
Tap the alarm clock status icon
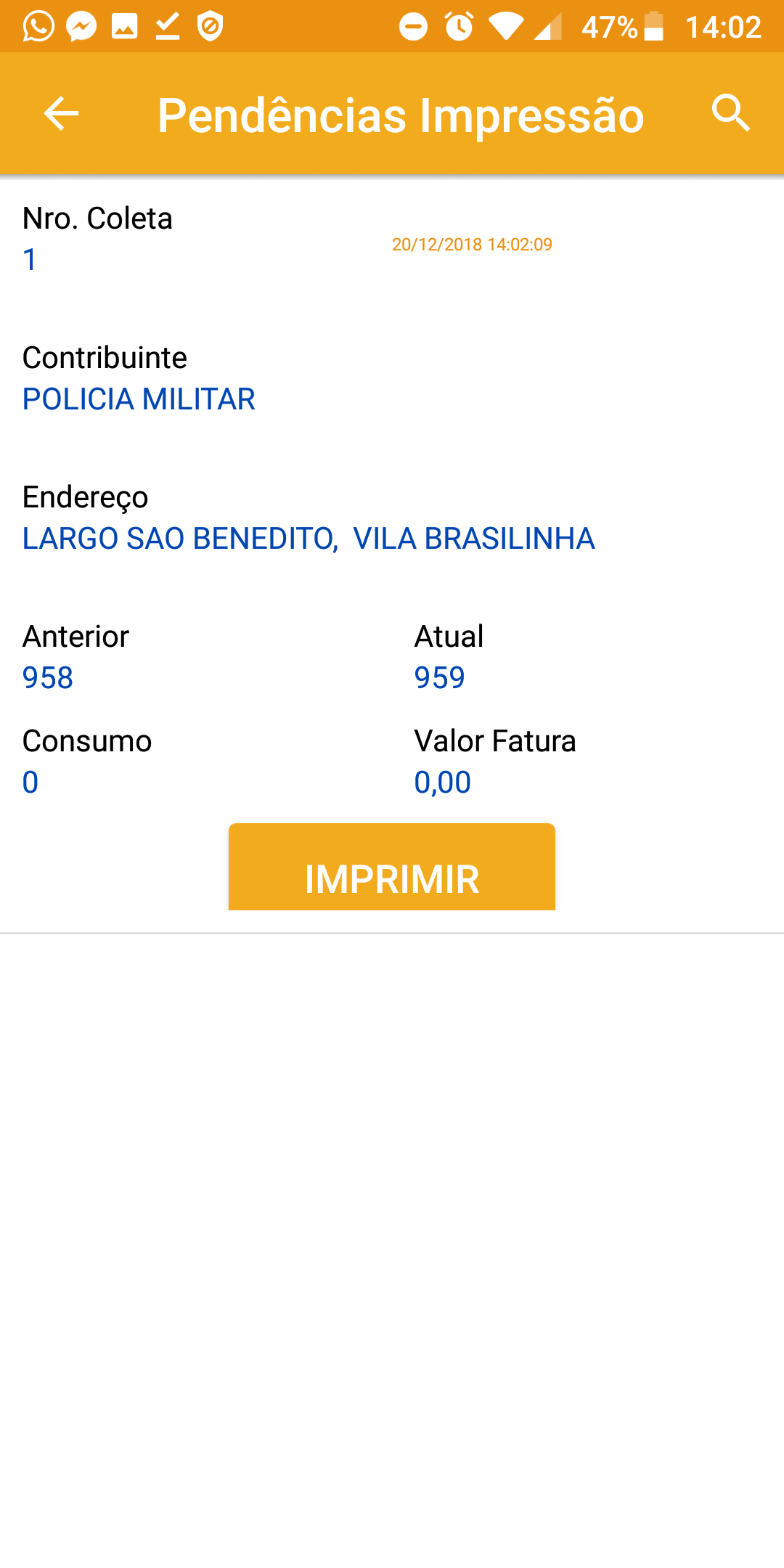(459, 27)
